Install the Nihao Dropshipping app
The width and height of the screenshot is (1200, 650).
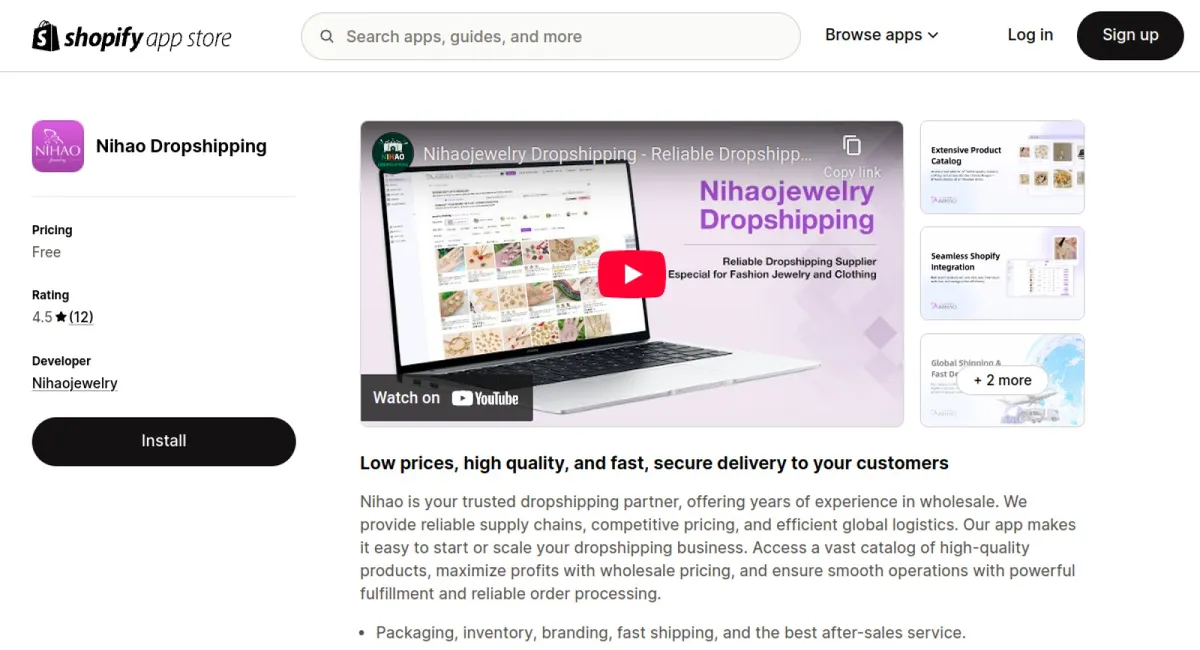164,441
